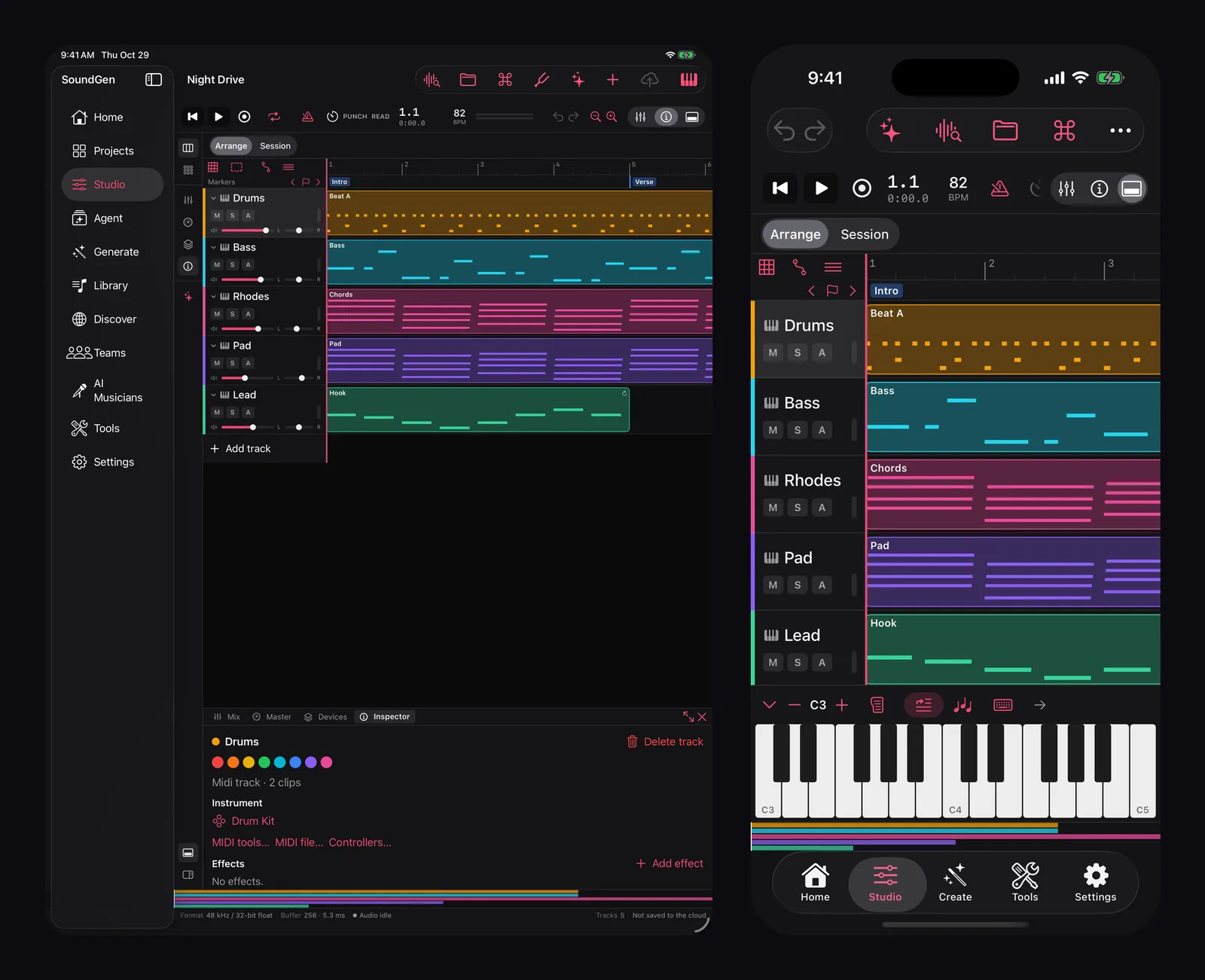Collapse the Bass track chevron in tablet view
The width and height of the screenshot is (1205, 980).
pyautogui.click(x=213, y=247)
